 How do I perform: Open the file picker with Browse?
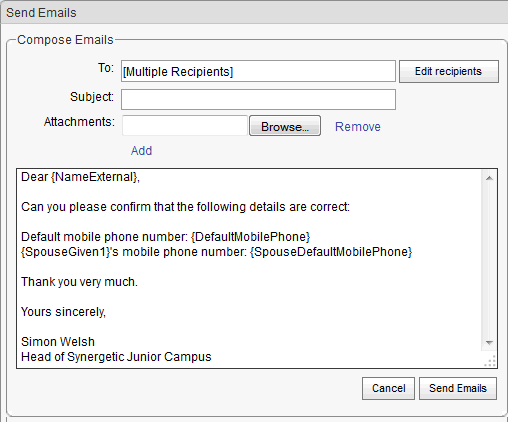click(285, 126)
